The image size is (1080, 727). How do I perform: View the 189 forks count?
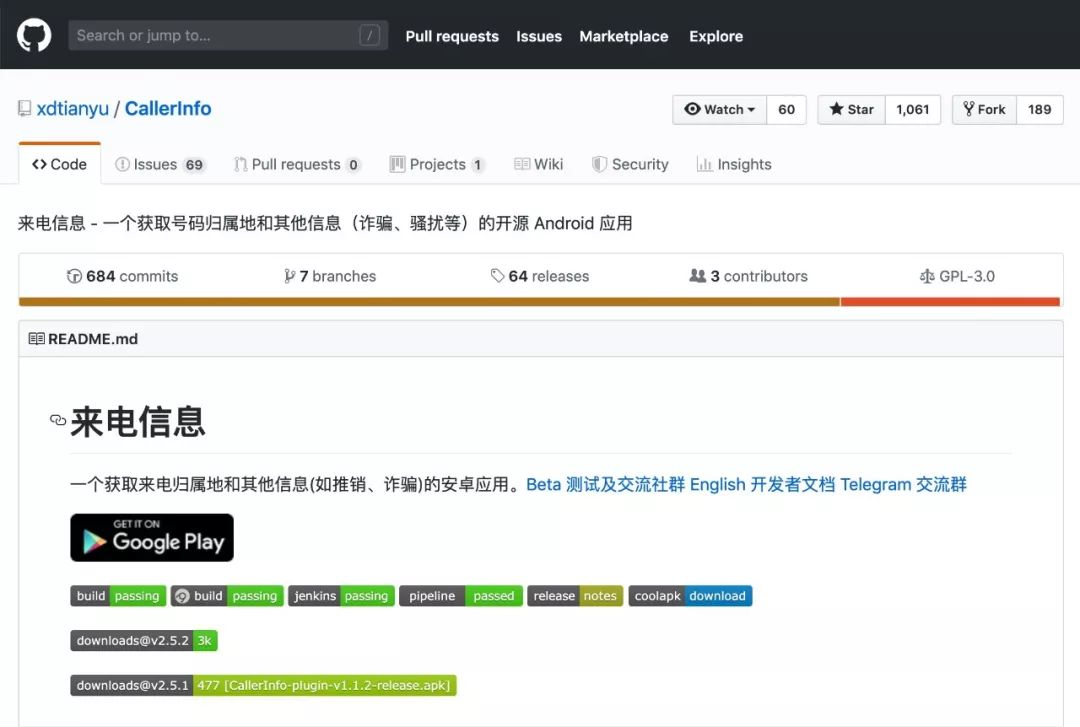coord(1039,110)
